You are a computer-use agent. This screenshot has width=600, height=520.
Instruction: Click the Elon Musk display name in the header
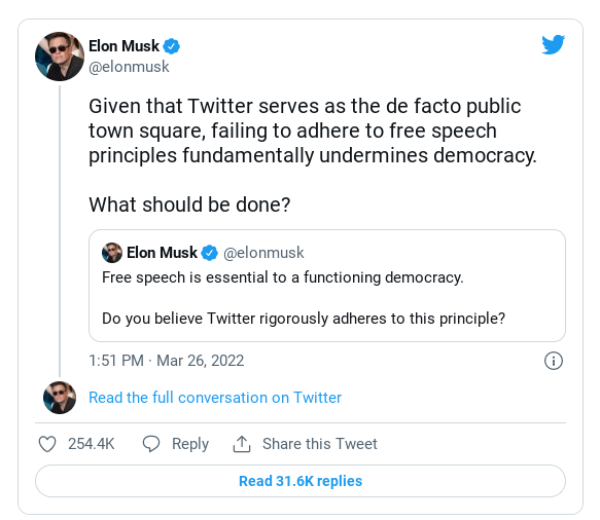tap(124, 46)
